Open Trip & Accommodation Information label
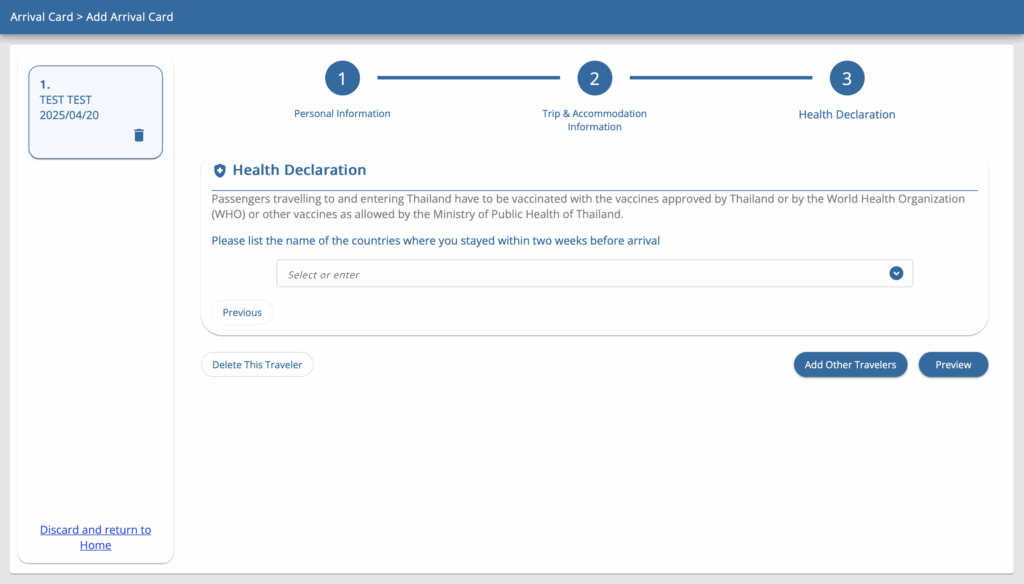Image resolution: width=1024 pixels, height=584 pixels. (x=594, y=120)
